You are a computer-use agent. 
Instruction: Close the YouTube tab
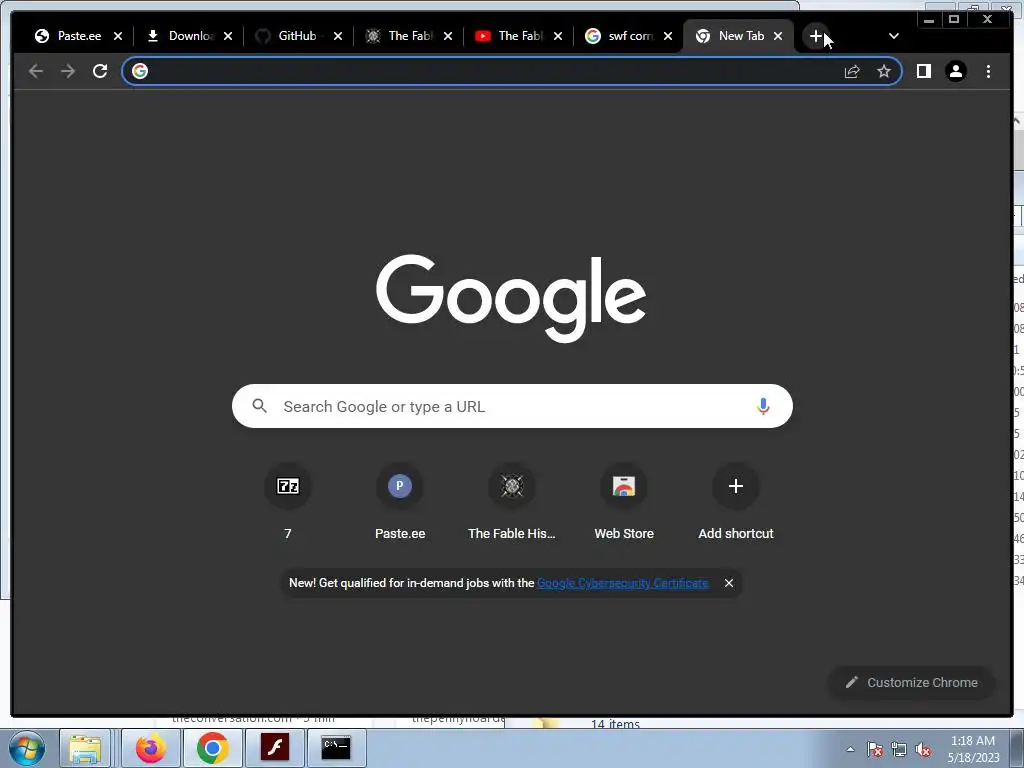558,36
